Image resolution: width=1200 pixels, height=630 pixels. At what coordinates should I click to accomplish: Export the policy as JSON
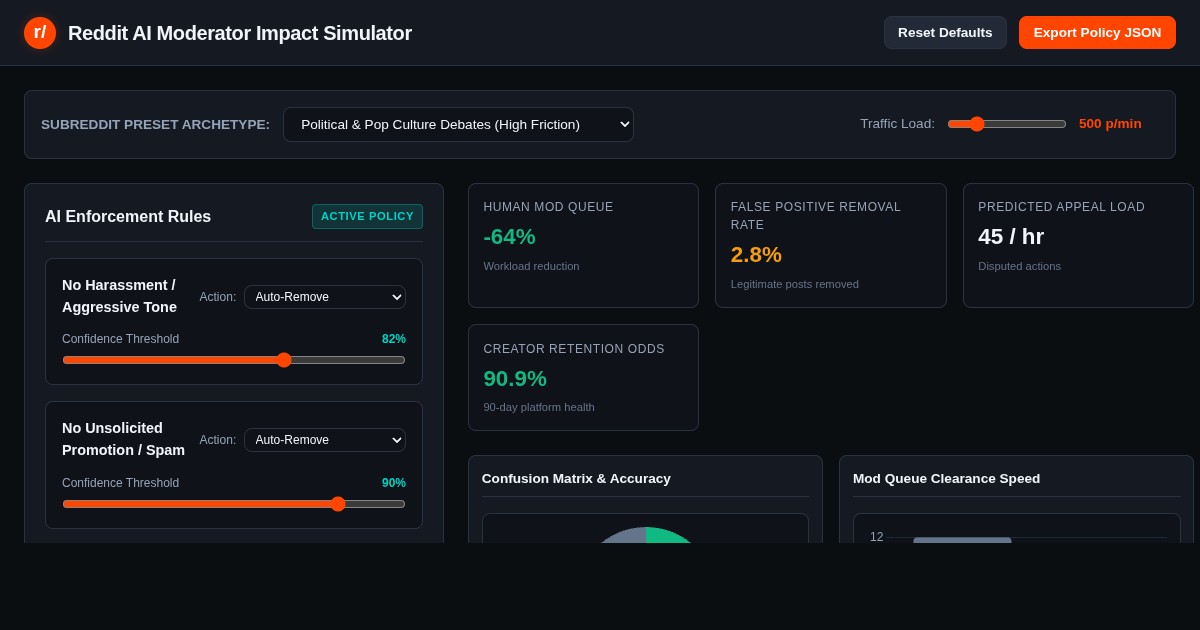1097,32
